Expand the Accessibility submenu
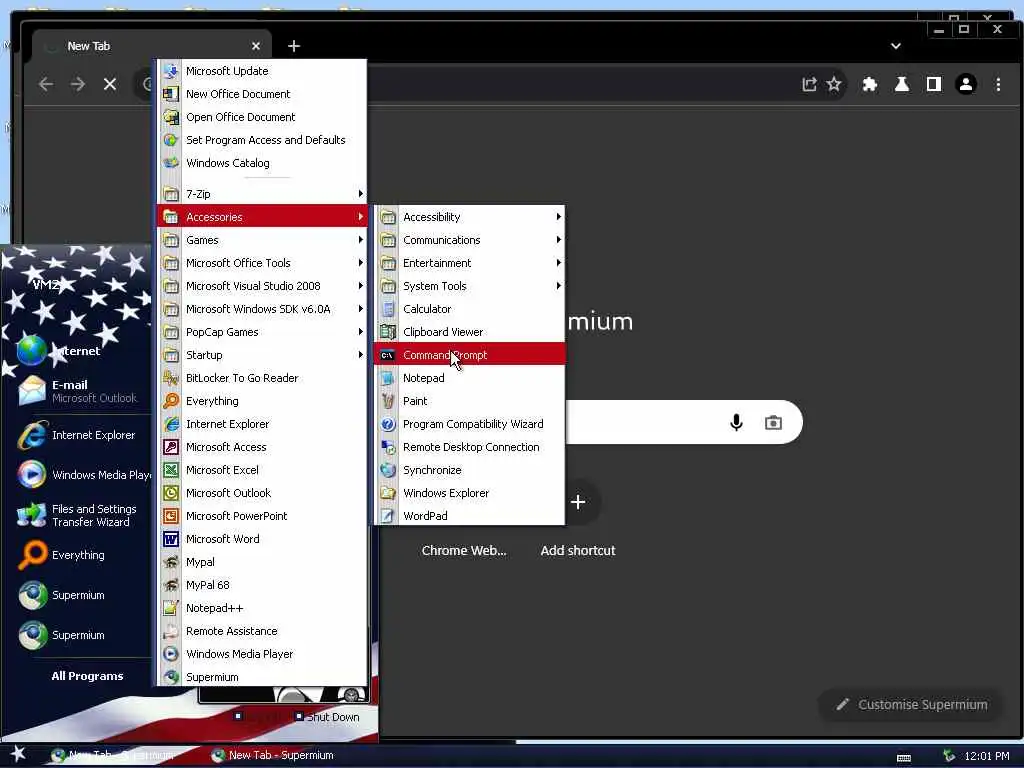The image size is (1024, 768). (469, 217)
